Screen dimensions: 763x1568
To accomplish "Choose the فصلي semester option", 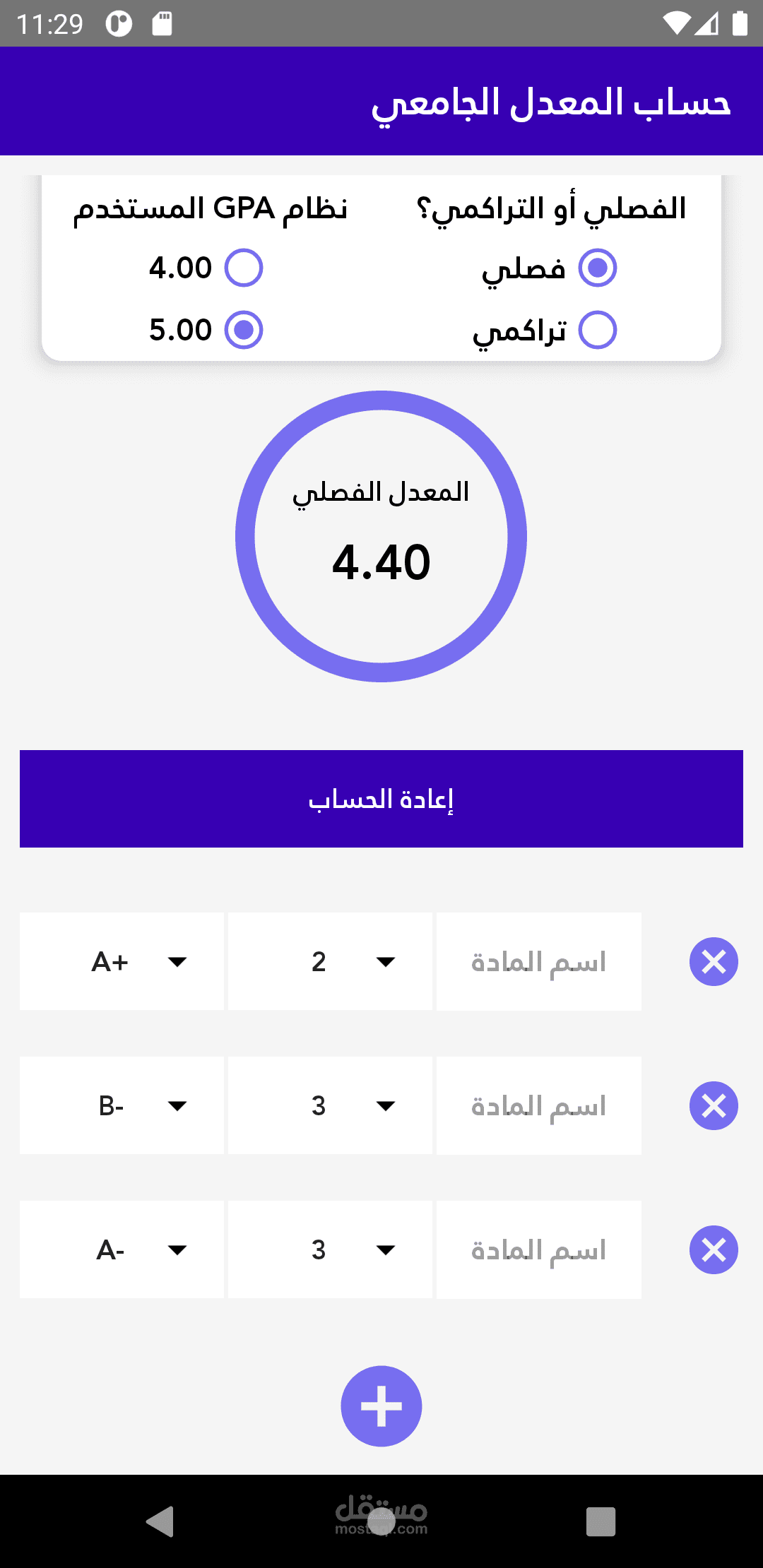I will [598, 268].
